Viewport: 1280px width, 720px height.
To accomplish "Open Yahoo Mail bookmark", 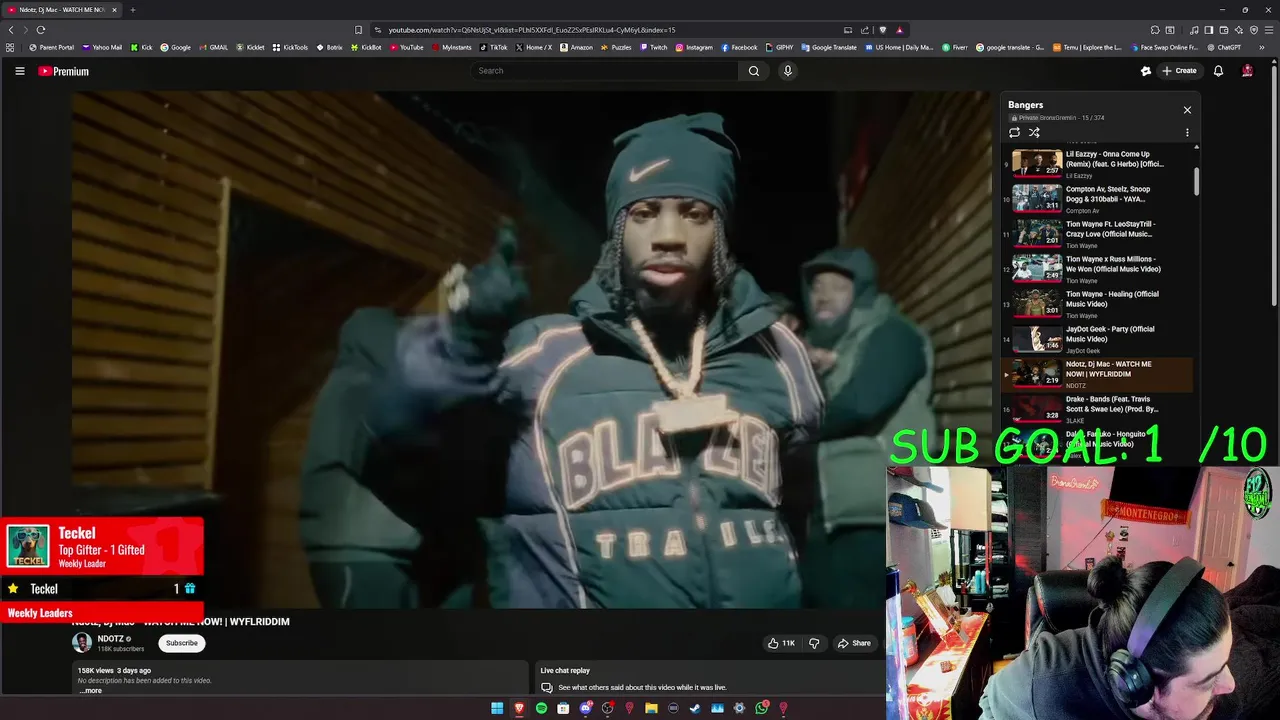I will click(x=102, y=47).
